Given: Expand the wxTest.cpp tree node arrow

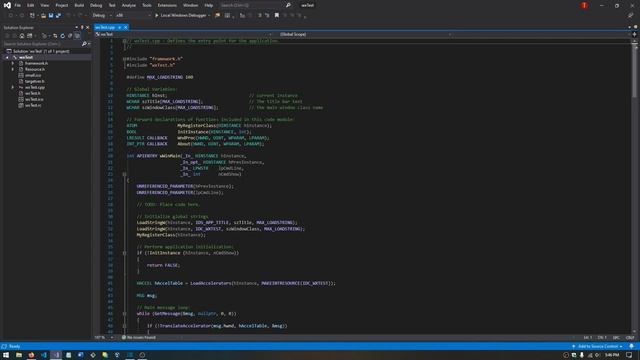Looking at the screenshot, I should pos(13,87).
